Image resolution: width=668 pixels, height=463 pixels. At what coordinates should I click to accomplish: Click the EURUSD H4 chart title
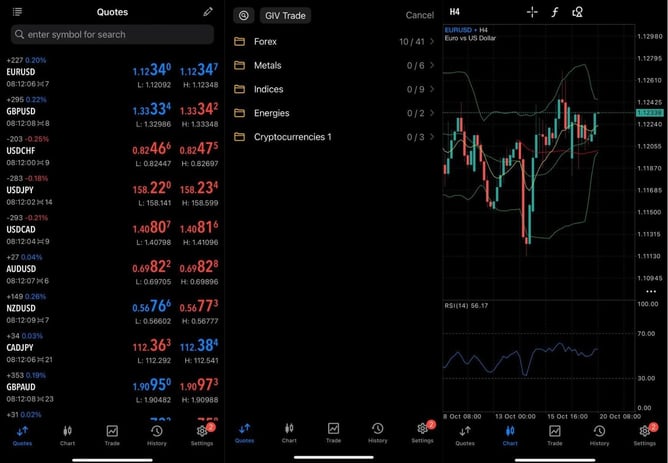click(x=466, y=30)
